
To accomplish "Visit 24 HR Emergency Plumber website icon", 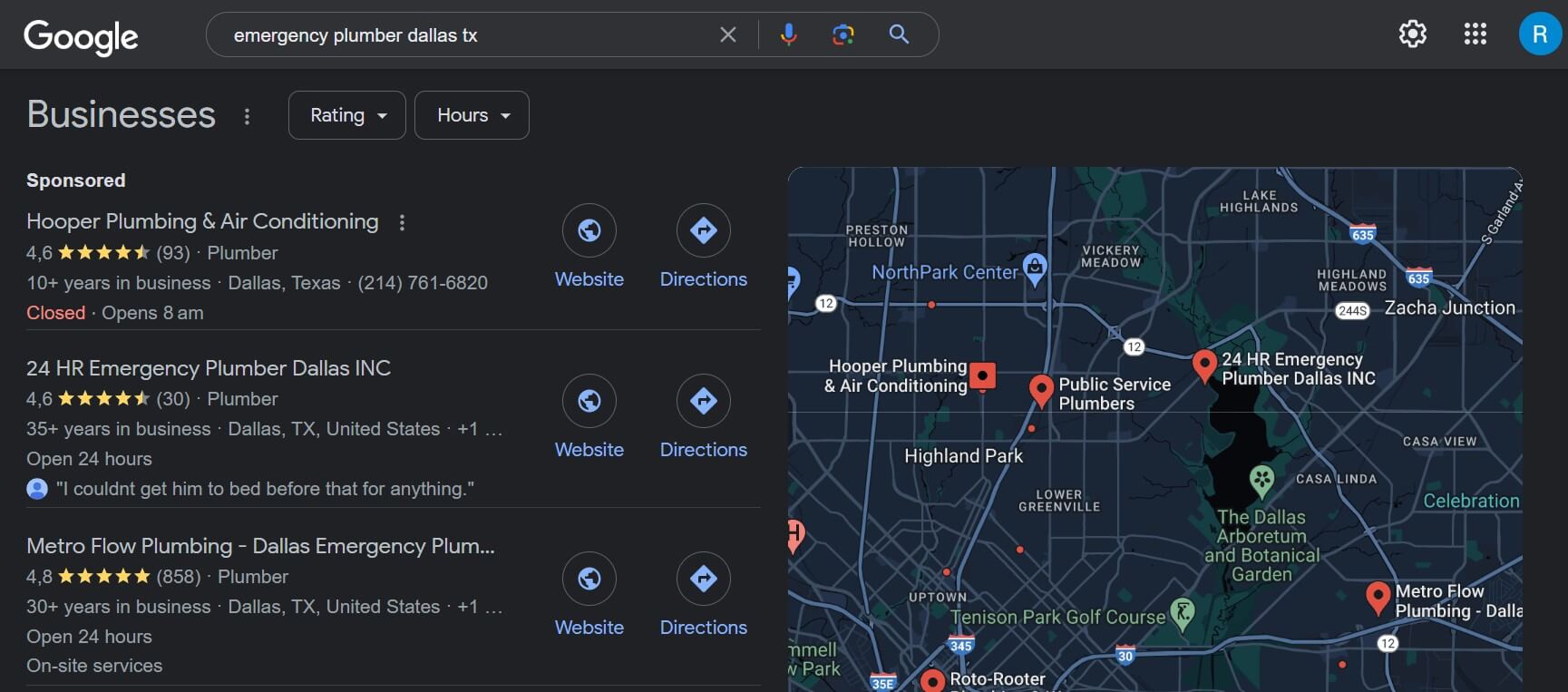I will (x=589, y=401).
